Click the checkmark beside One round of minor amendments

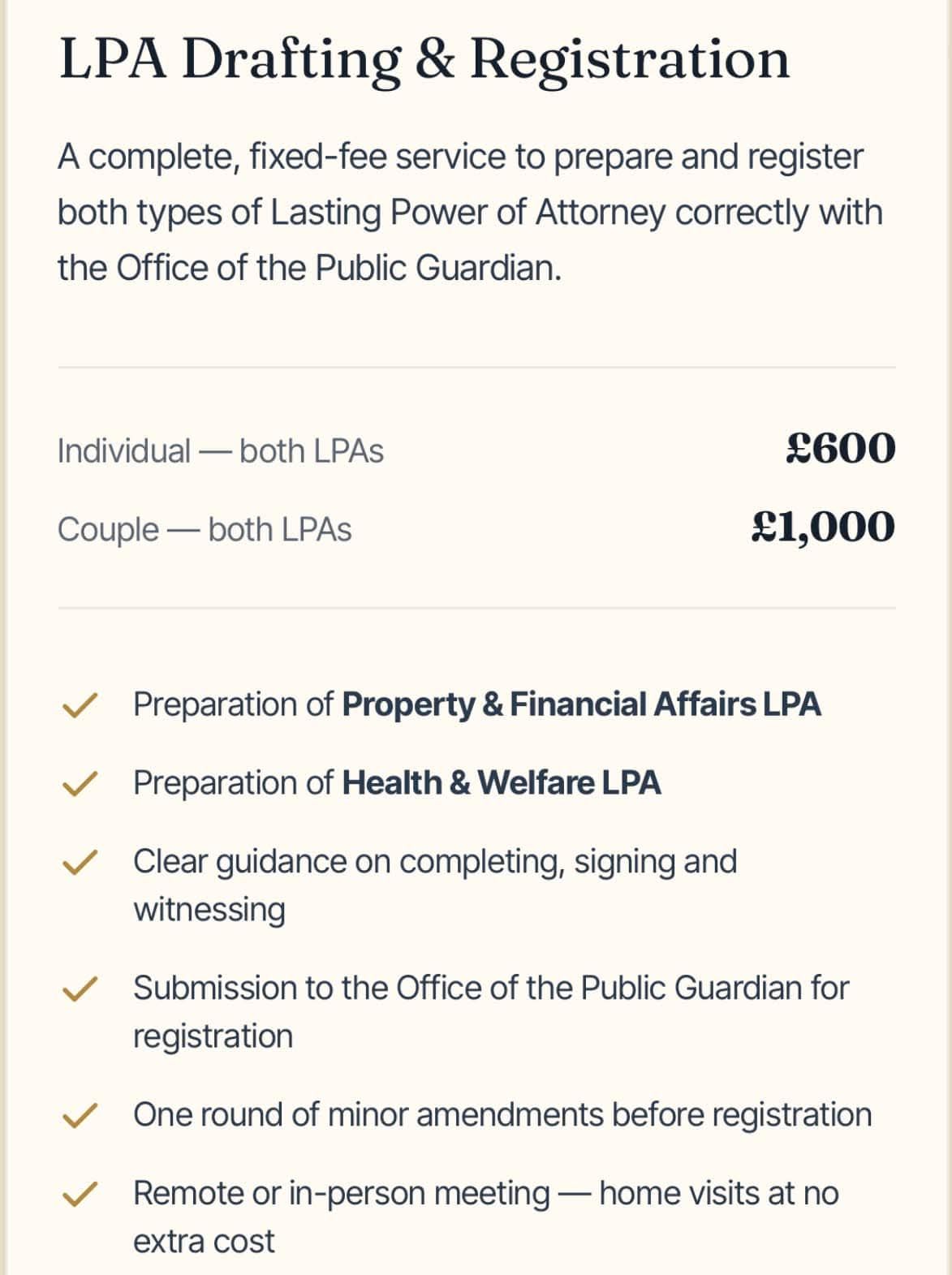point(80,1116)
